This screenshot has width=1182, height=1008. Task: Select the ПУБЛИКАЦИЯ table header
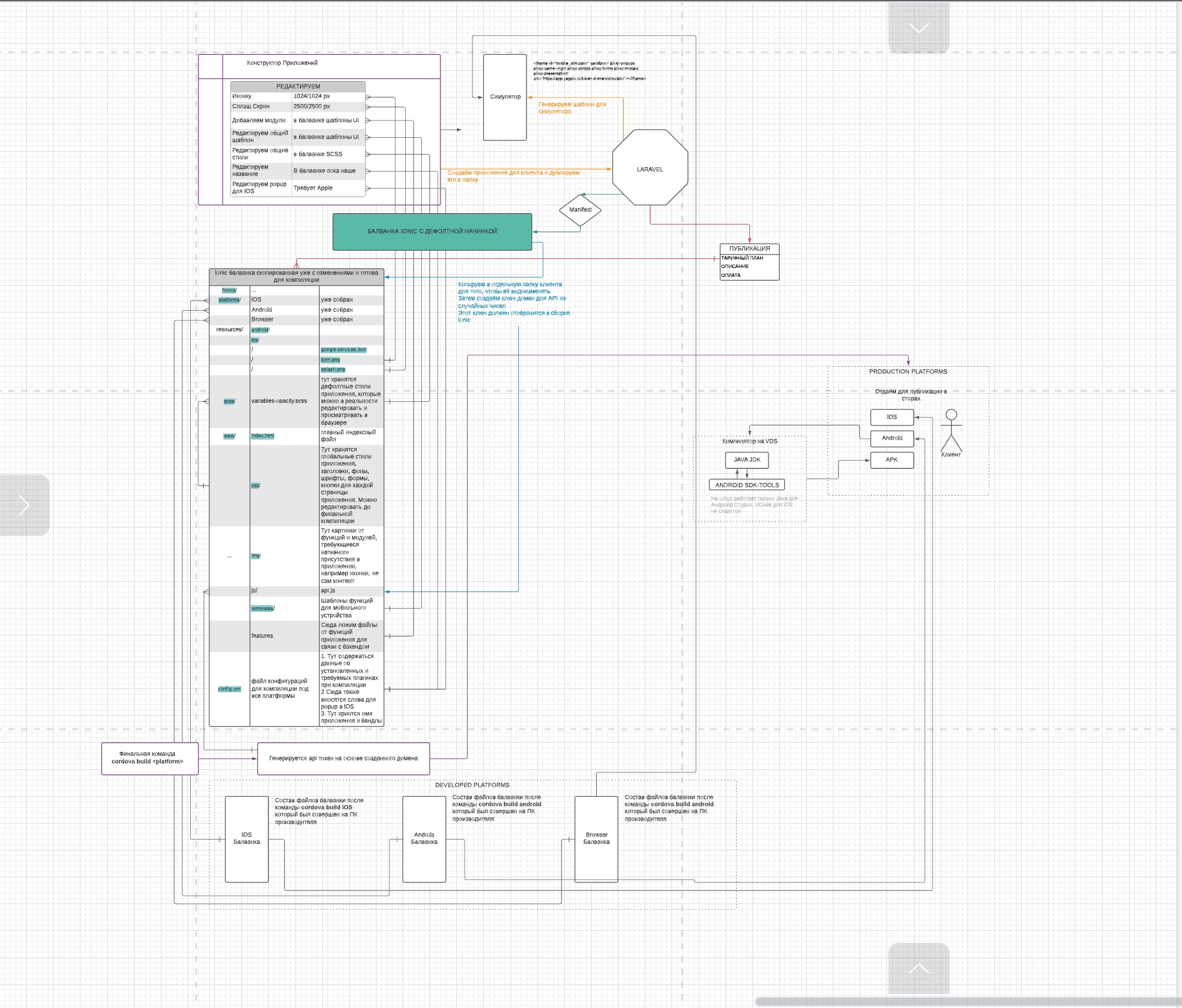(x=749, y=249)
